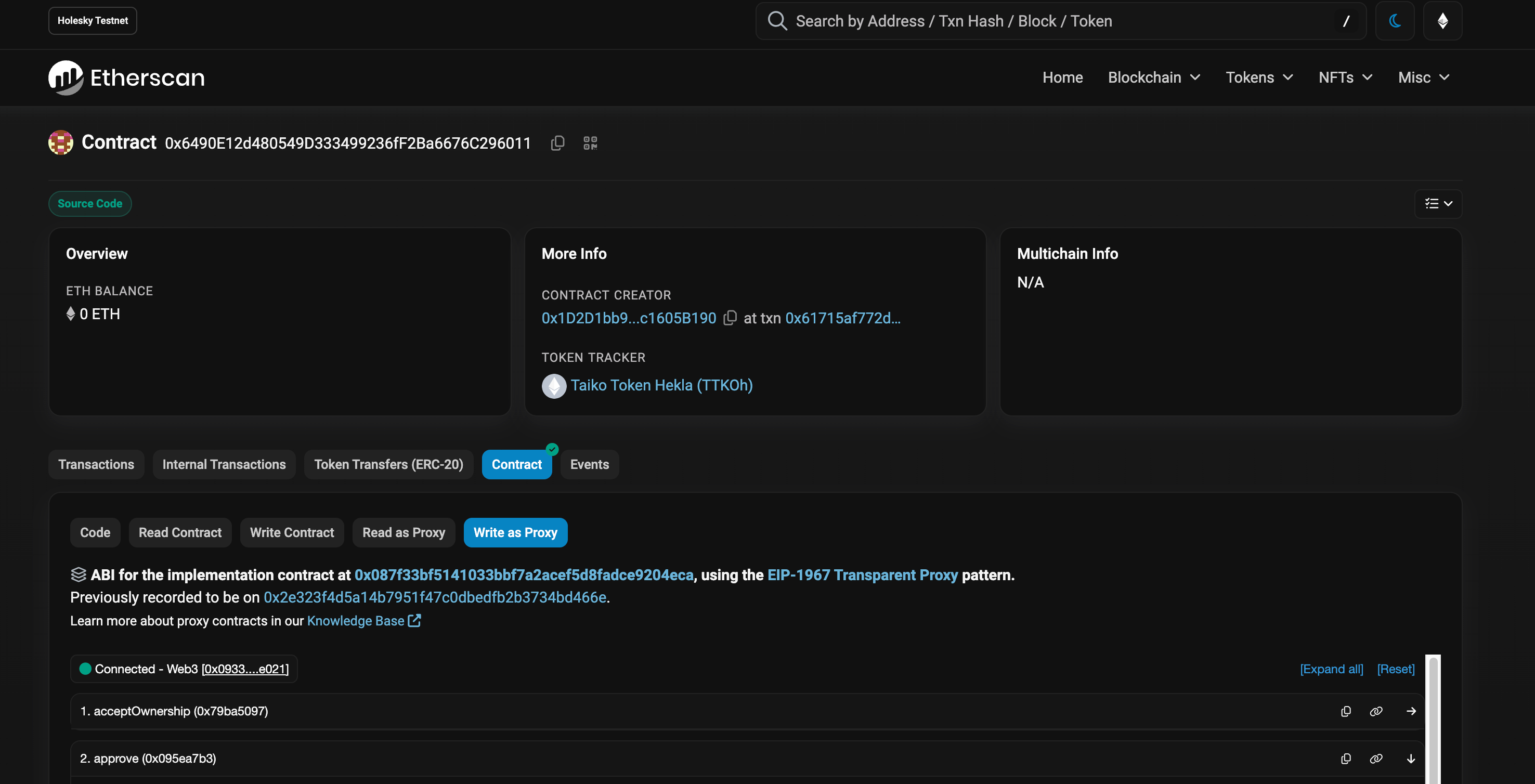Screen dimensions: 1535x784
Task: Open contract creator 0x1D2D1bb9...c1605B190 link
Action: click(629, 318)
